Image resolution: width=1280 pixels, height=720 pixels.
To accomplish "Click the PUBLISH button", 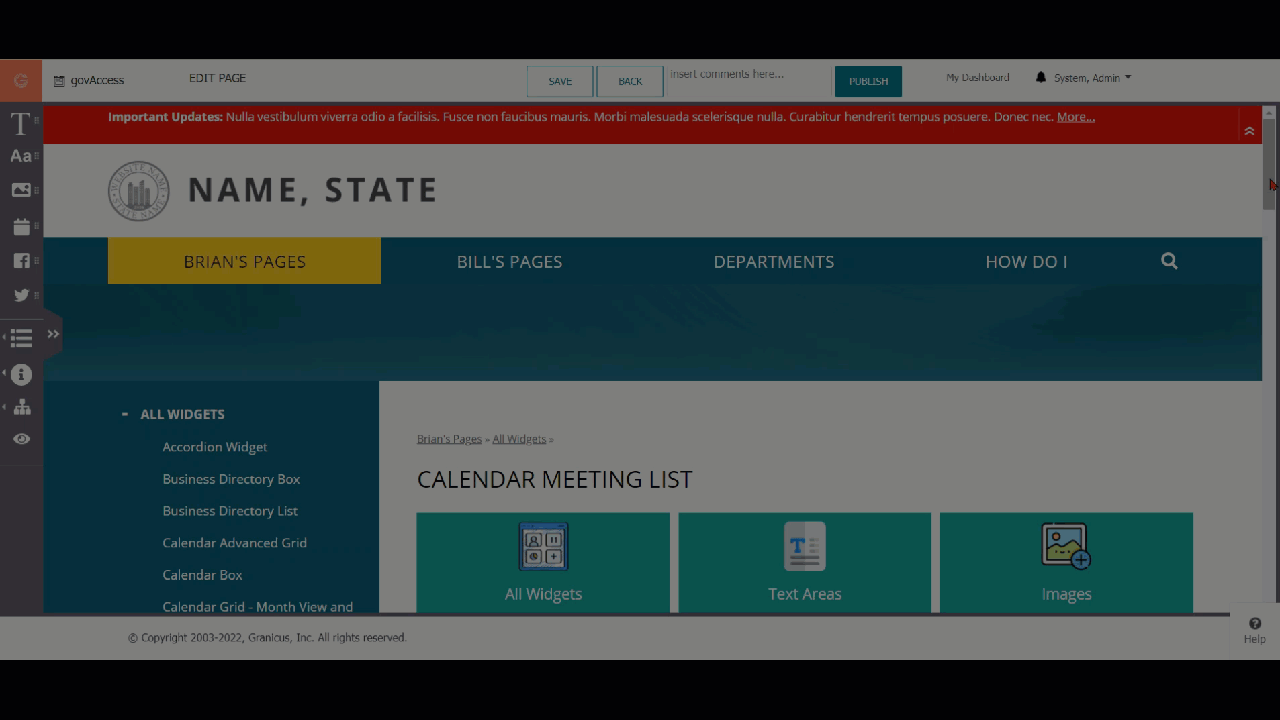I will pyautogui.click(x=867, y=81).
